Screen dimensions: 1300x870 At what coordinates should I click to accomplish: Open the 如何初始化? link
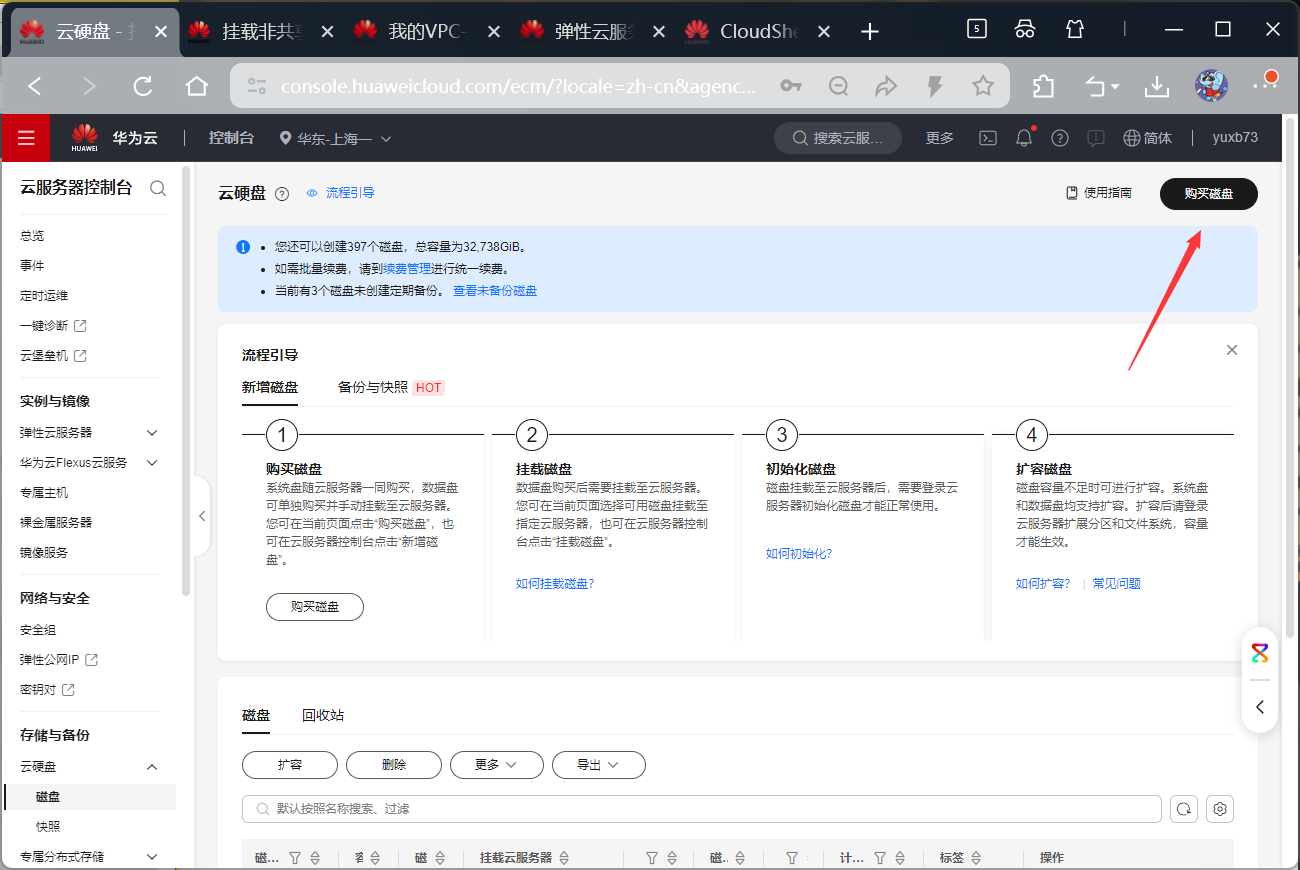799,553
